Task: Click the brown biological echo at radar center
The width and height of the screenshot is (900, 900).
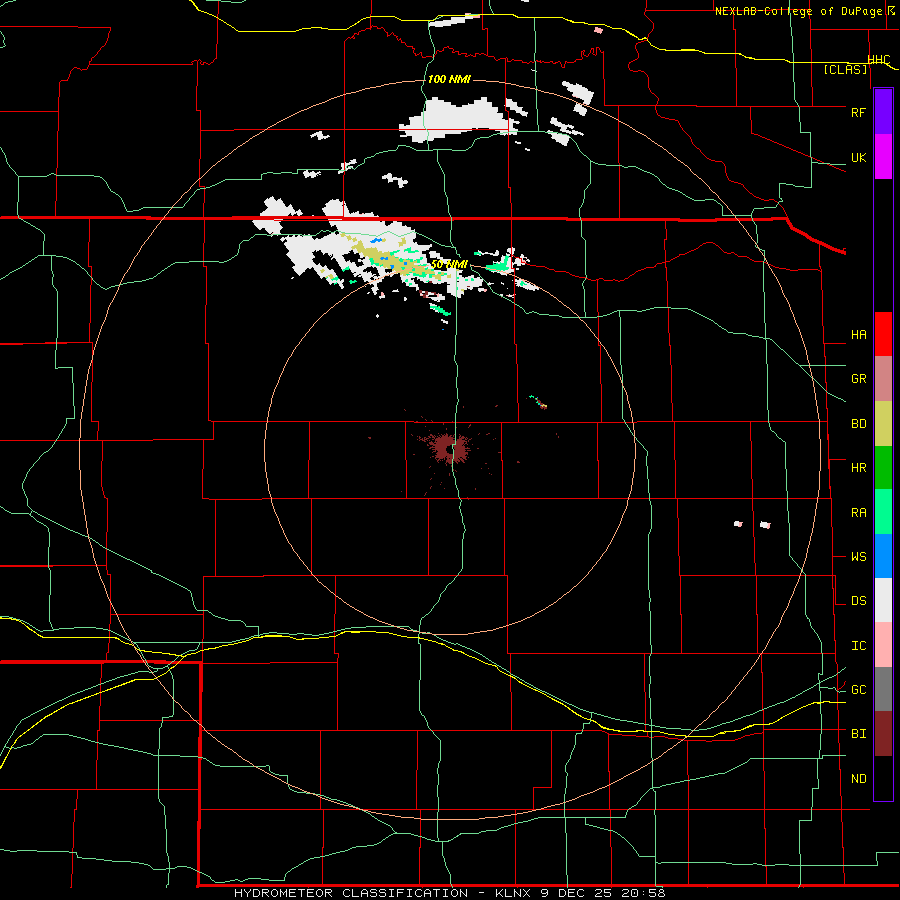Action: pyautogui.click(x=449, y=448)
